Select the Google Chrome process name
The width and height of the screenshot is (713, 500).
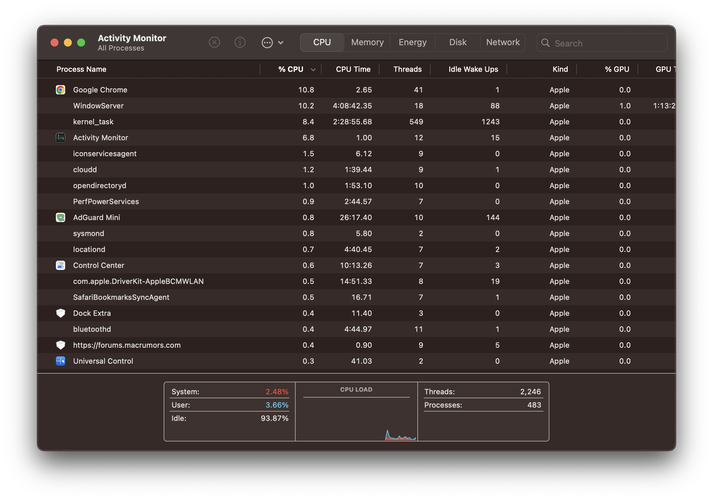pyautogui.click(x=100, y=90)
